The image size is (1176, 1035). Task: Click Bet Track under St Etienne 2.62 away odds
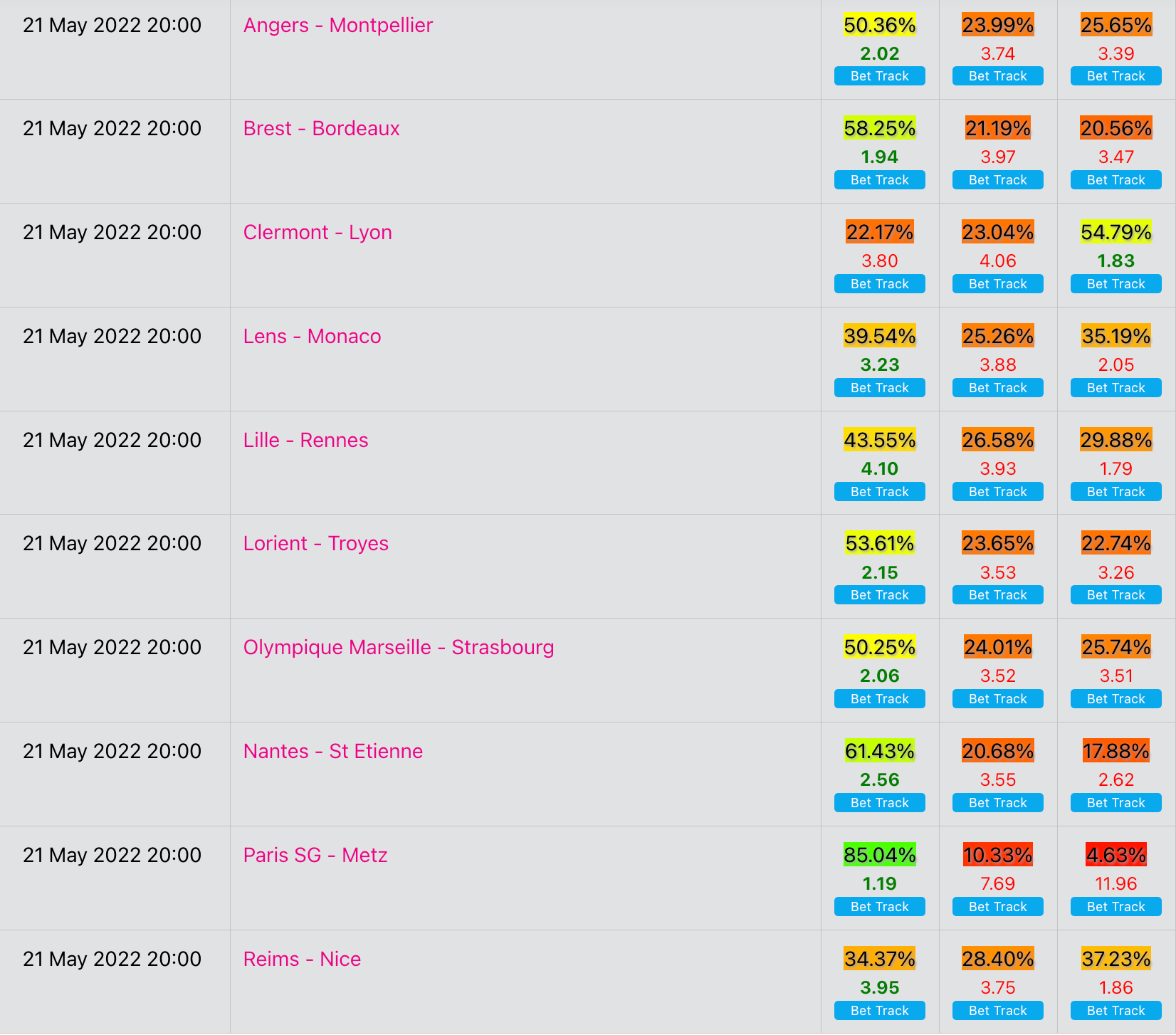point(1116,803)
